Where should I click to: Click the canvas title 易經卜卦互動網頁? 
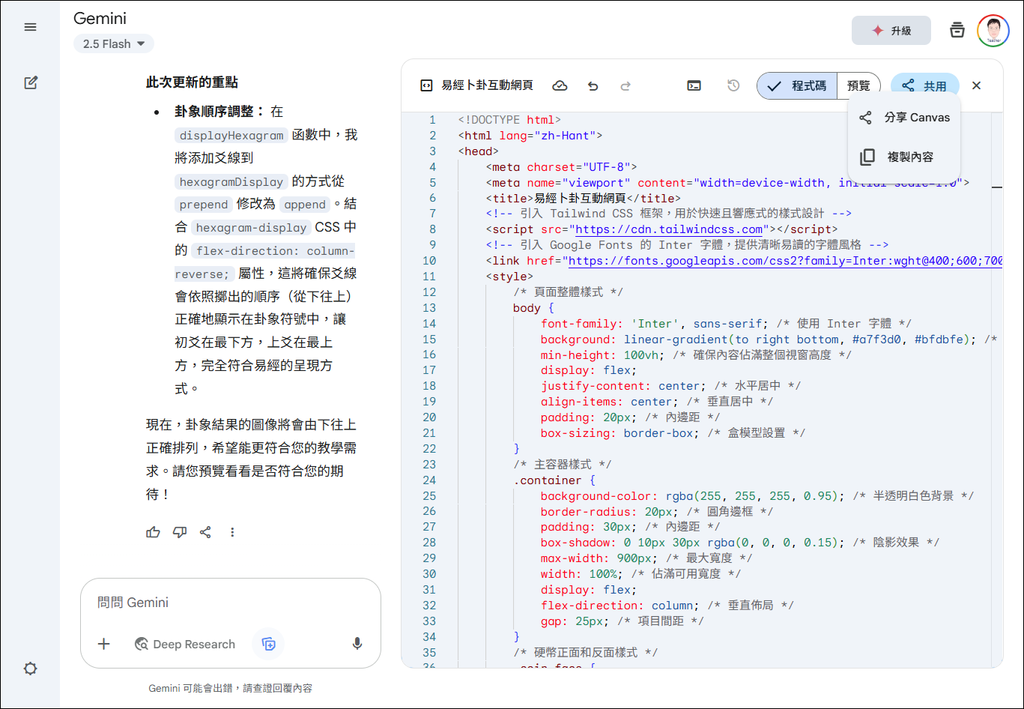click(487, 86)
